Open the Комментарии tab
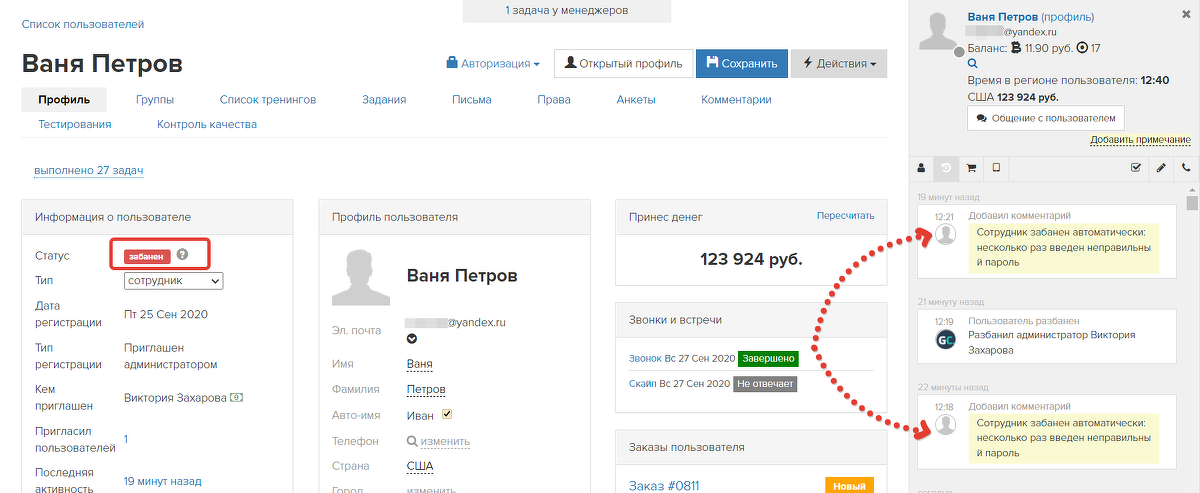This screenshot has width=1200, height=493. click(736, 99)
